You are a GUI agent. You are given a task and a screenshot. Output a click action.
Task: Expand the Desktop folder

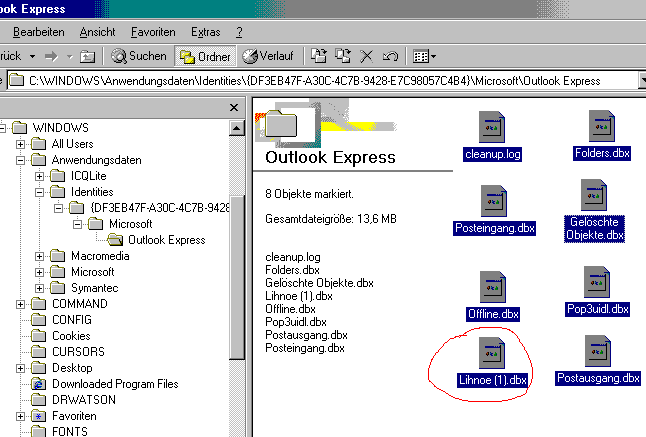pos(20,368)
